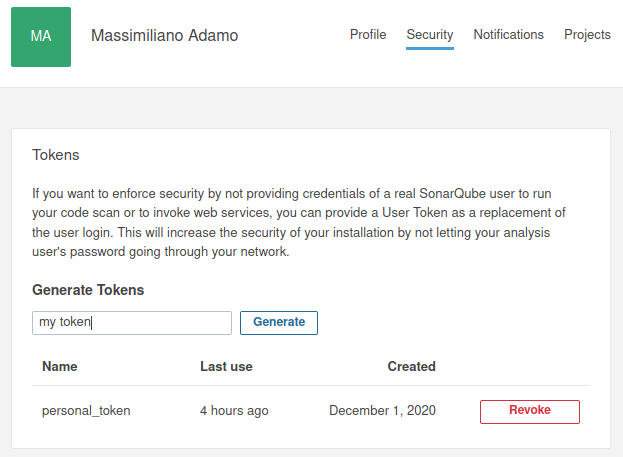Image resolution: width=623 pixels, height=457 pixels.
Task: Select the personal_token row name
Action: [x=86, y=411]
